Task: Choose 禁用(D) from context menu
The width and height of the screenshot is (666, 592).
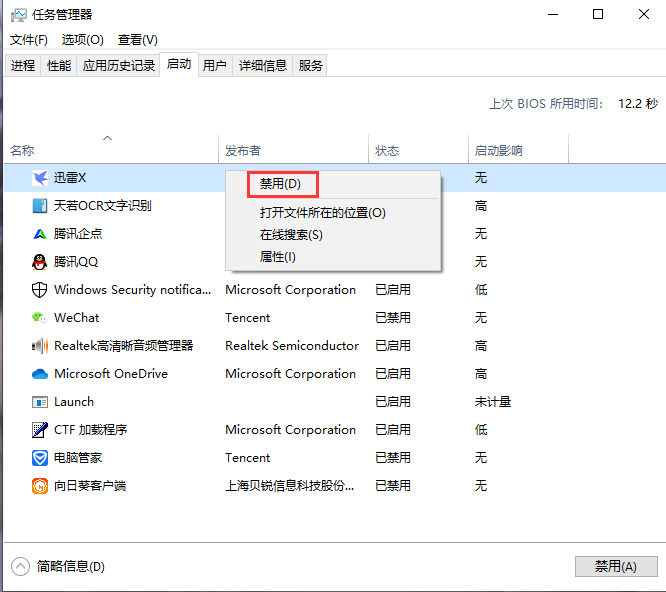Action: 280,184
